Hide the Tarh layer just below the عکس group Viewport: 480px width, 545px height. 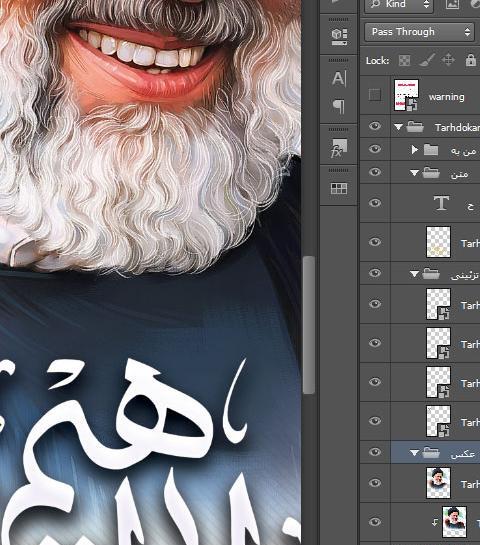point(375,483)
